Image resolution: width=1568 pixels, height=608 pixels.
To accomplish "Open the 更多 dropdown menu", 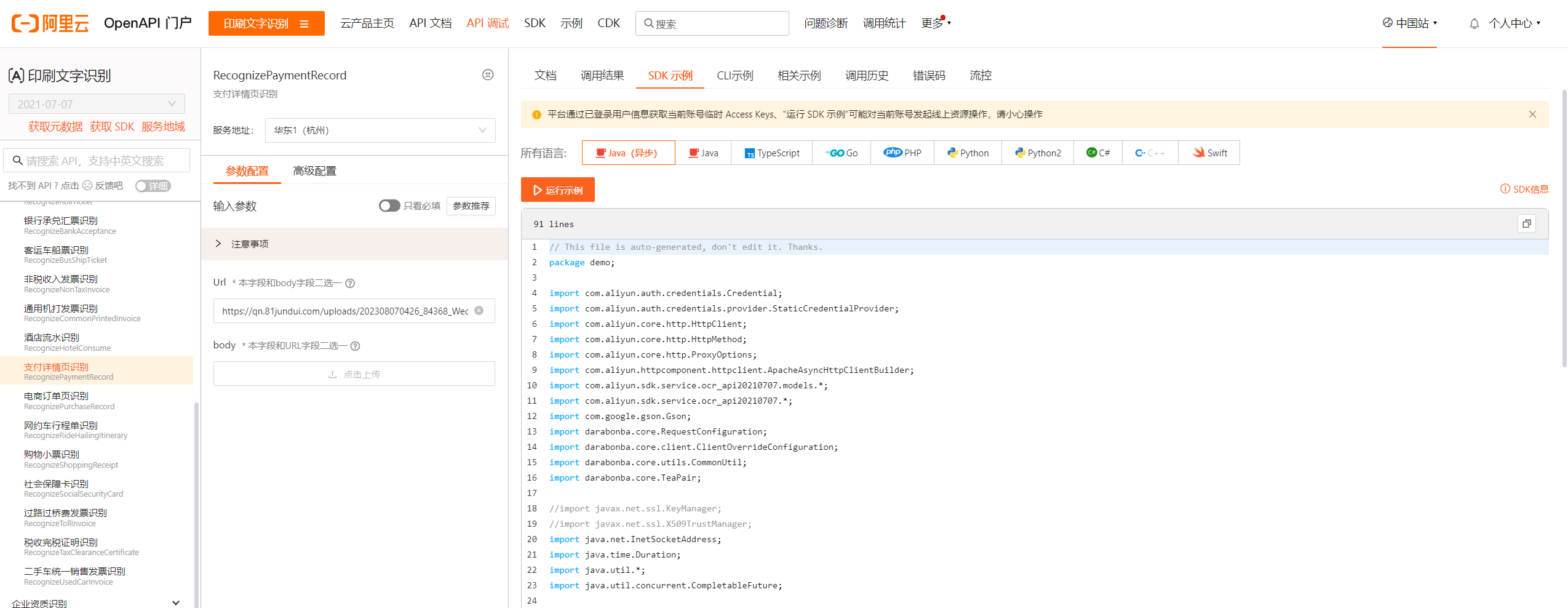I will [x=936, y=23].
